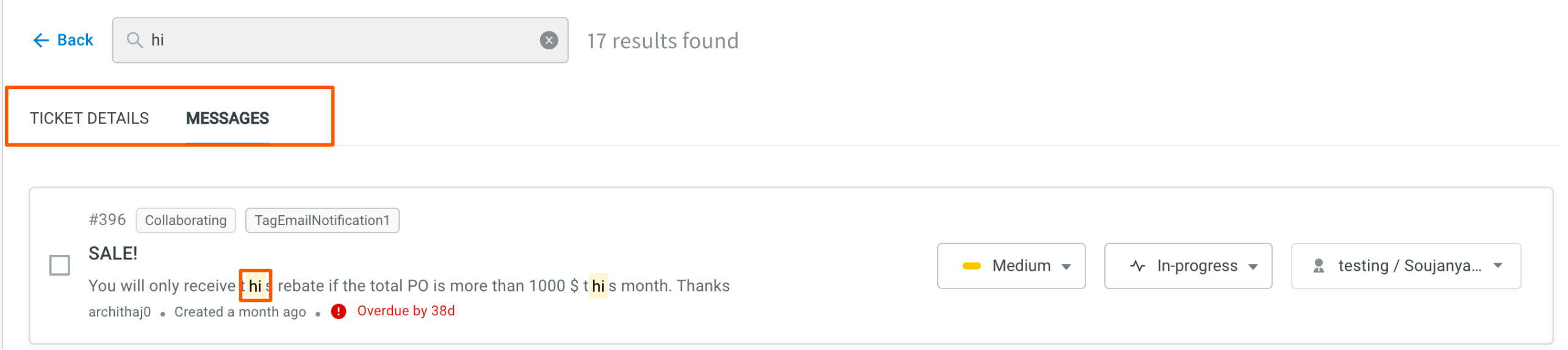Focus the search input containing hi

click(x=340, y=40)
